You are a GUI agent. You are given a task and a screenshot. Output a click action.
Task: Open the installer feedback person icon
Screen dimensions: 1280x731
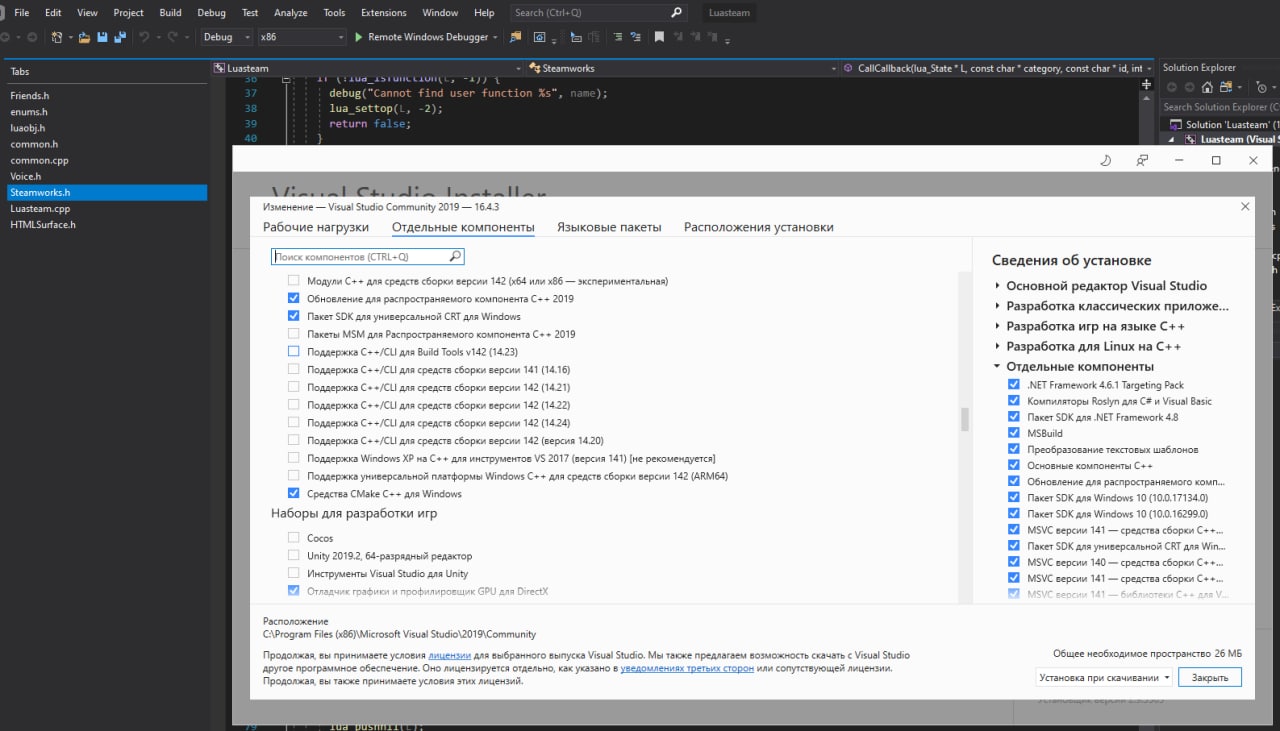point(1142,160)
